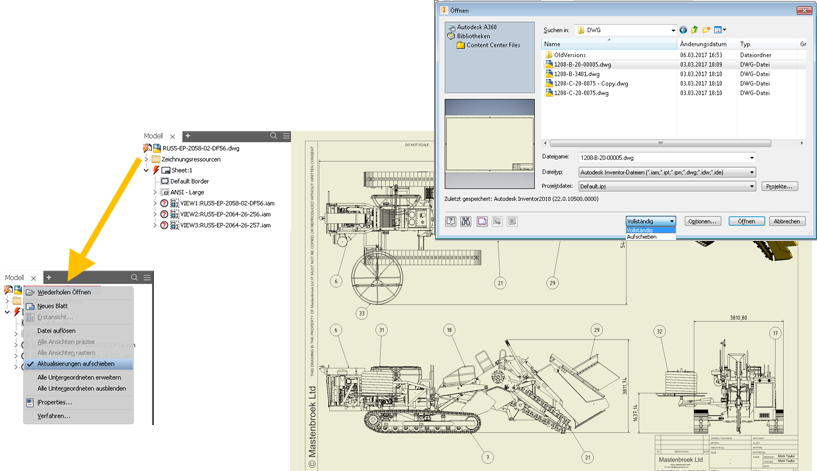Click the red lightning defer icon beside Sheet:1
The image size is (817, 471).
(x=156, y=170)
